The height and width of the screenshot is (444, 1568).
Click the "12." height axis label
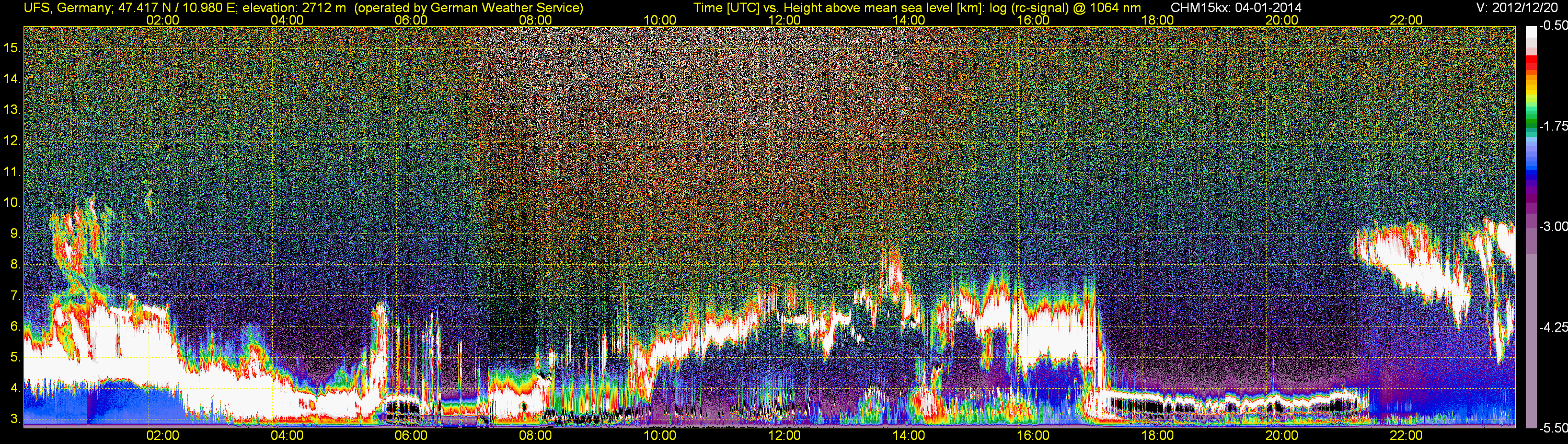click(x=12, y=141)
